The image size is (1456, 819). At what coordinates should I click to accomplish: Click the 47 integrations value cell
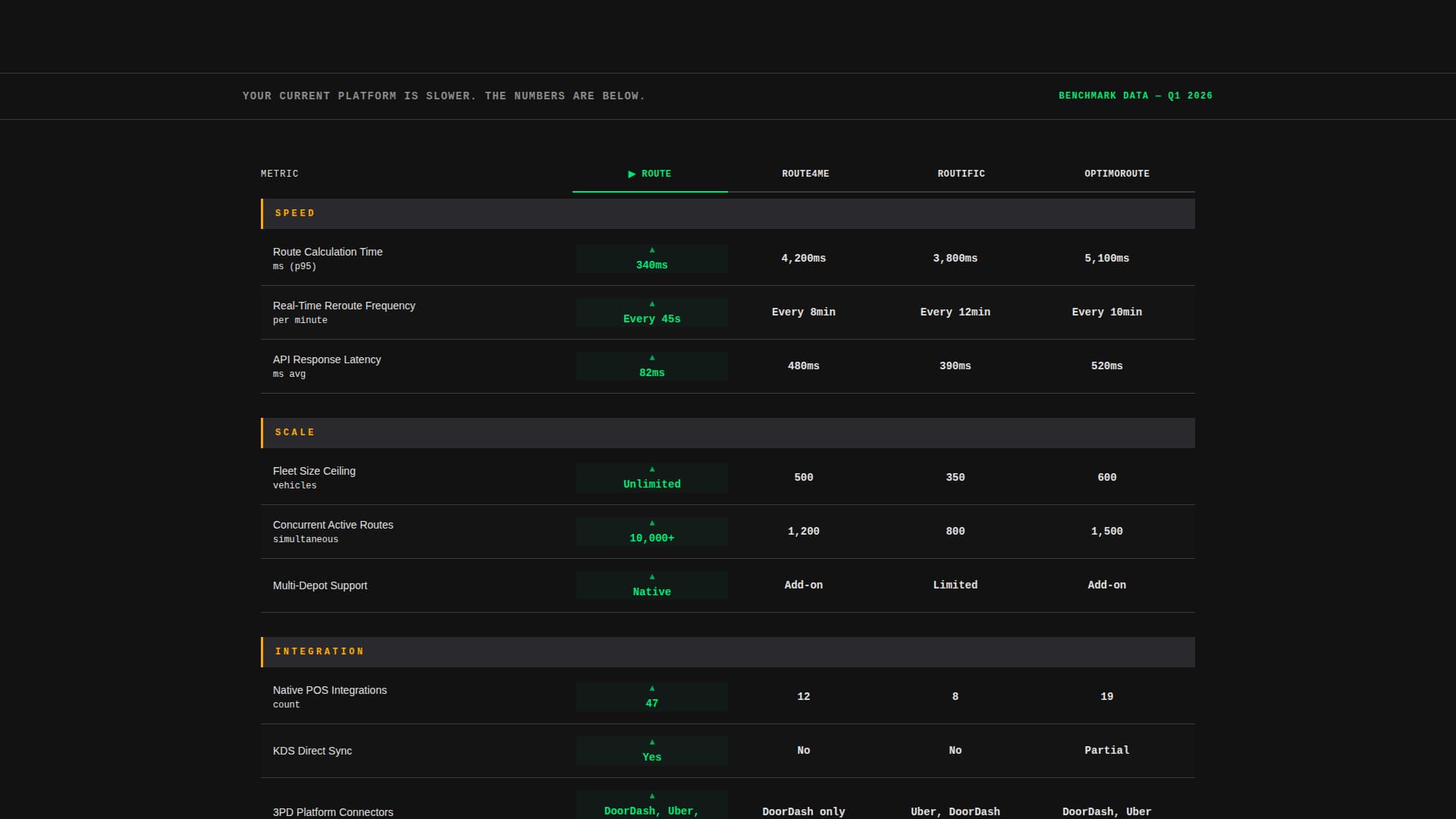coord(652,697)
